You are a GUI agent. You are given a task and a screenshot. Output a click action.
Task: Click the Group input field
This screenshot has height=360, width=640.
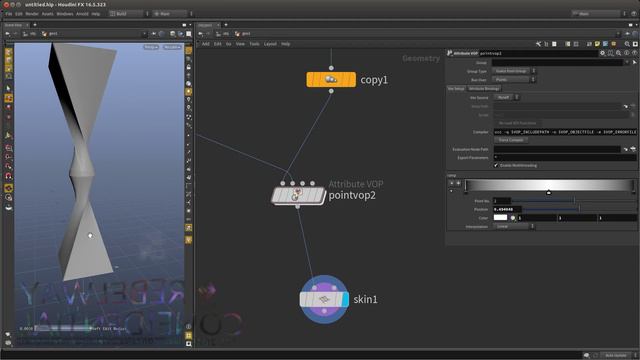point(558,62)
